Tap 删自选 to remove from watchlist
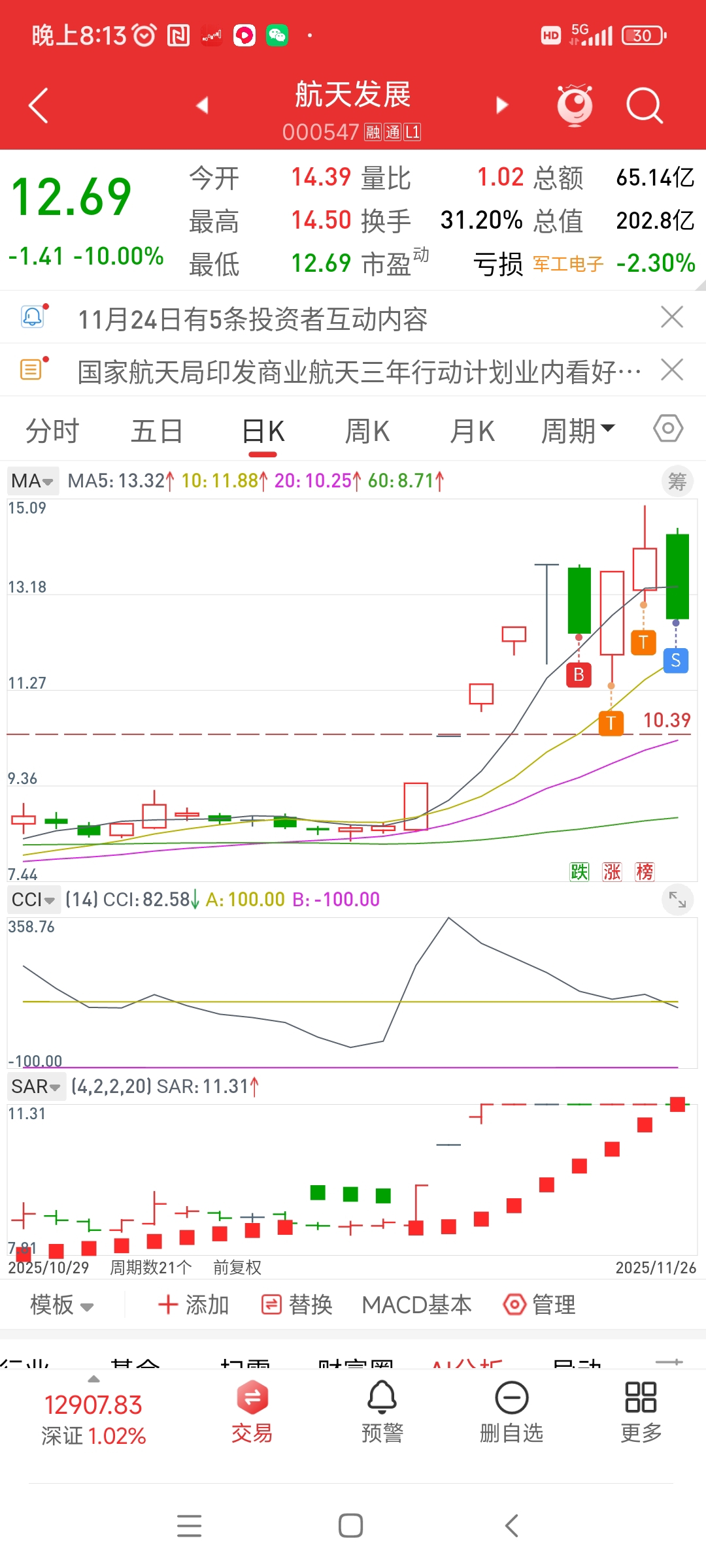 [512, 1413]
